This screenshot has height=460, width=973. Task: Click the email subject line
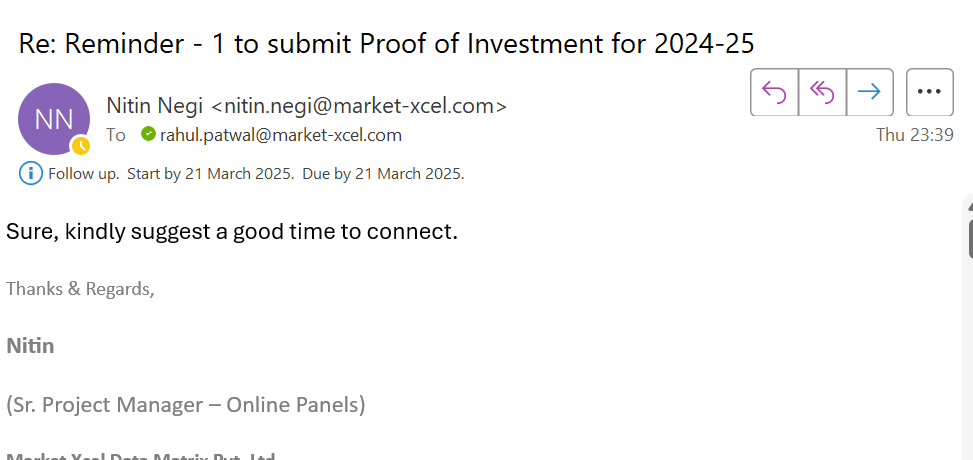point(386,43)
